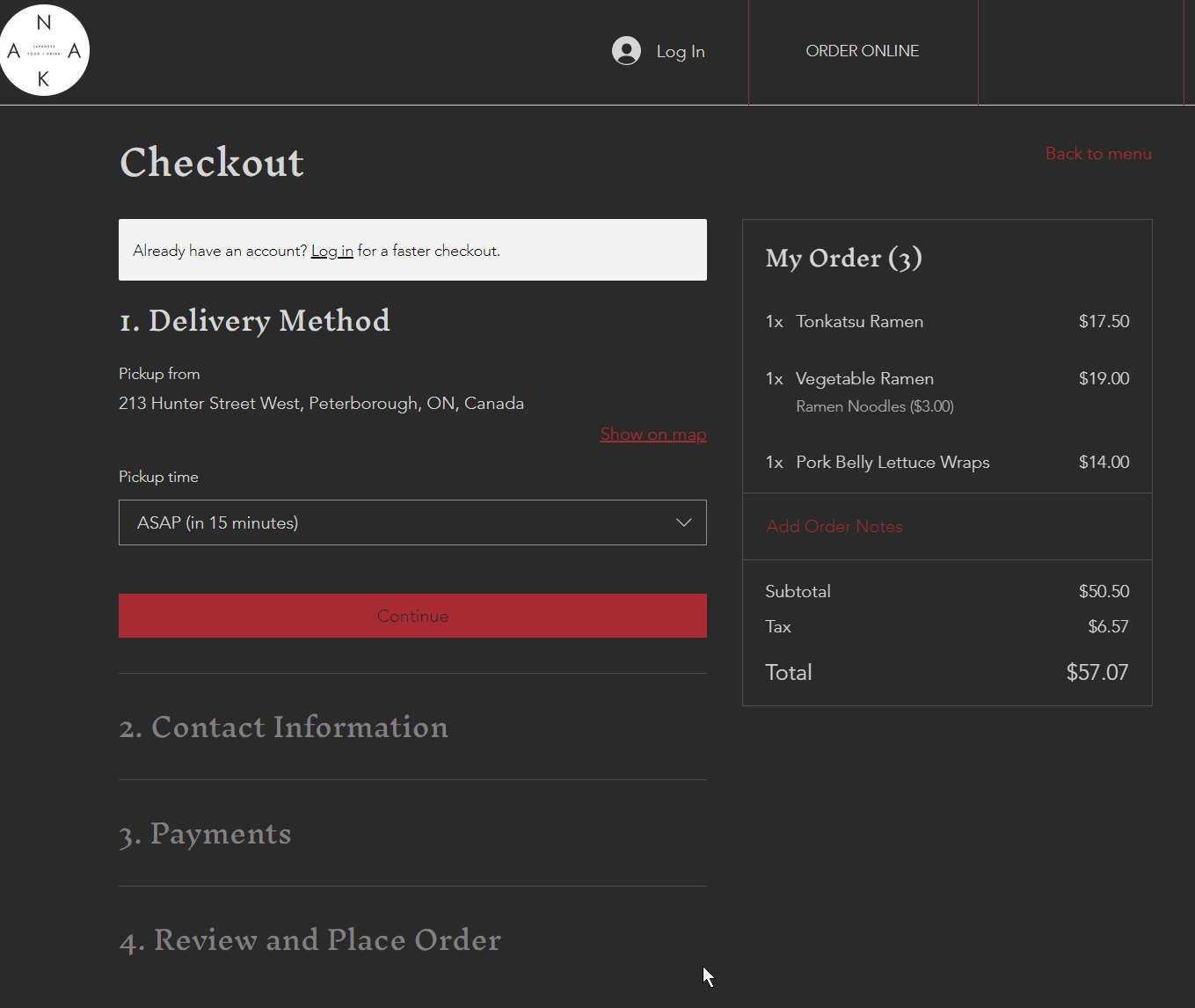Select the Vegetable Ramen order item
Screen dimensions: 1195x1008
(864, 379)
